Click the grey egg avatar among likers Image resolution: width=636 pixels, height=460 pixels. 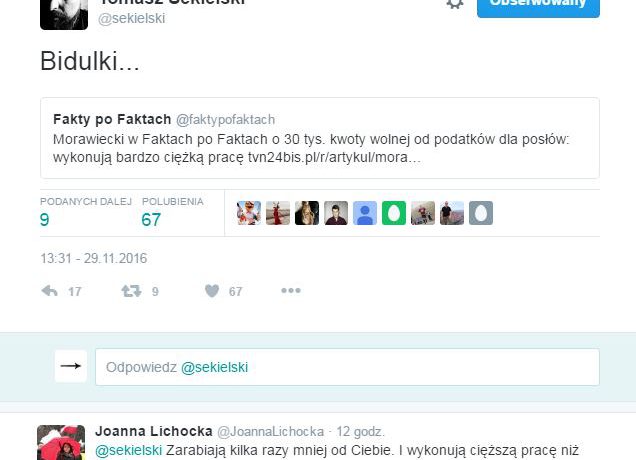(481, 213)
